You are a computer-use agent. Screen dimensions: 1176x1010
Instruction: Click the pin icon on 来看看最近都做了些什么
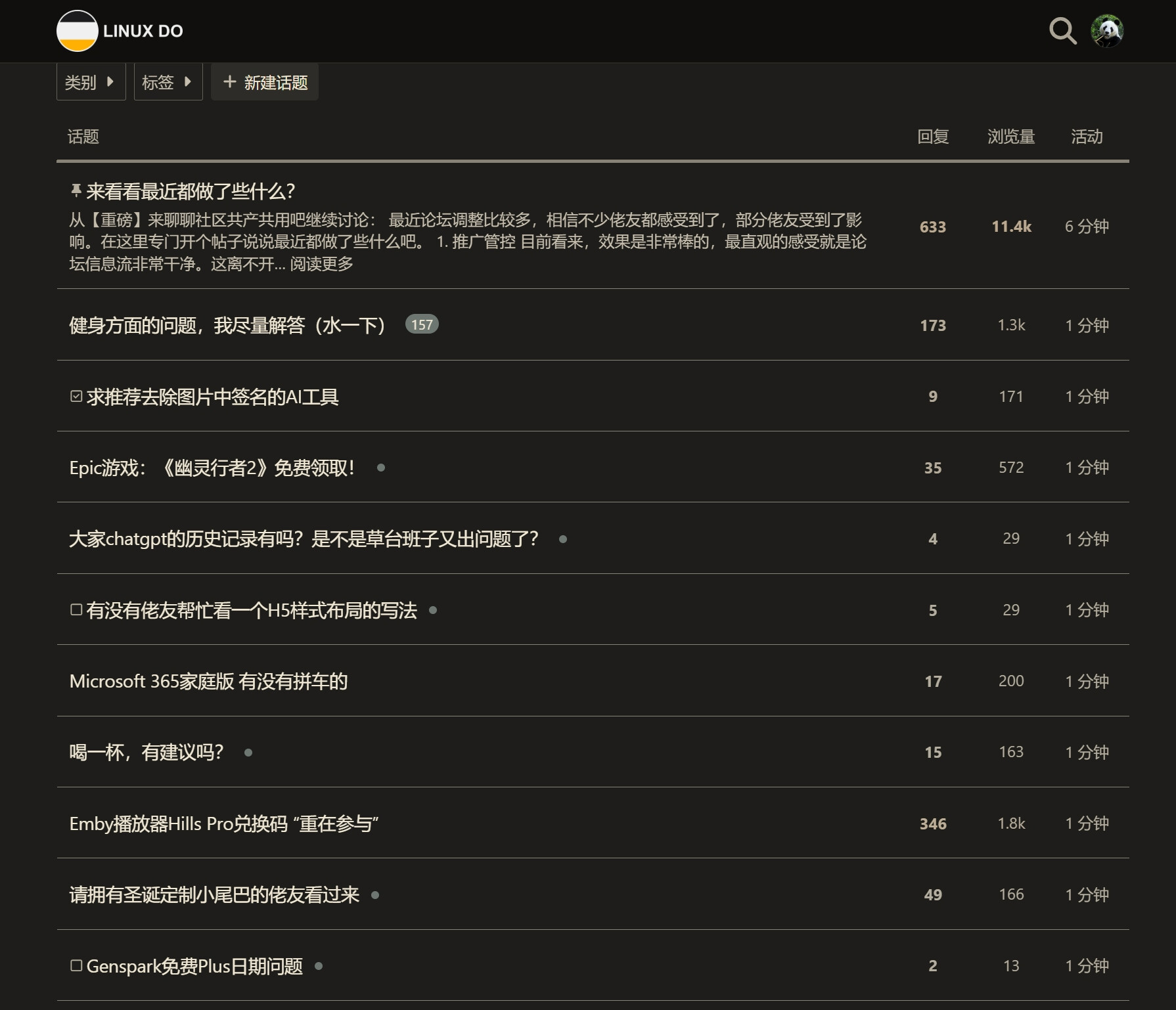[76, 190]
